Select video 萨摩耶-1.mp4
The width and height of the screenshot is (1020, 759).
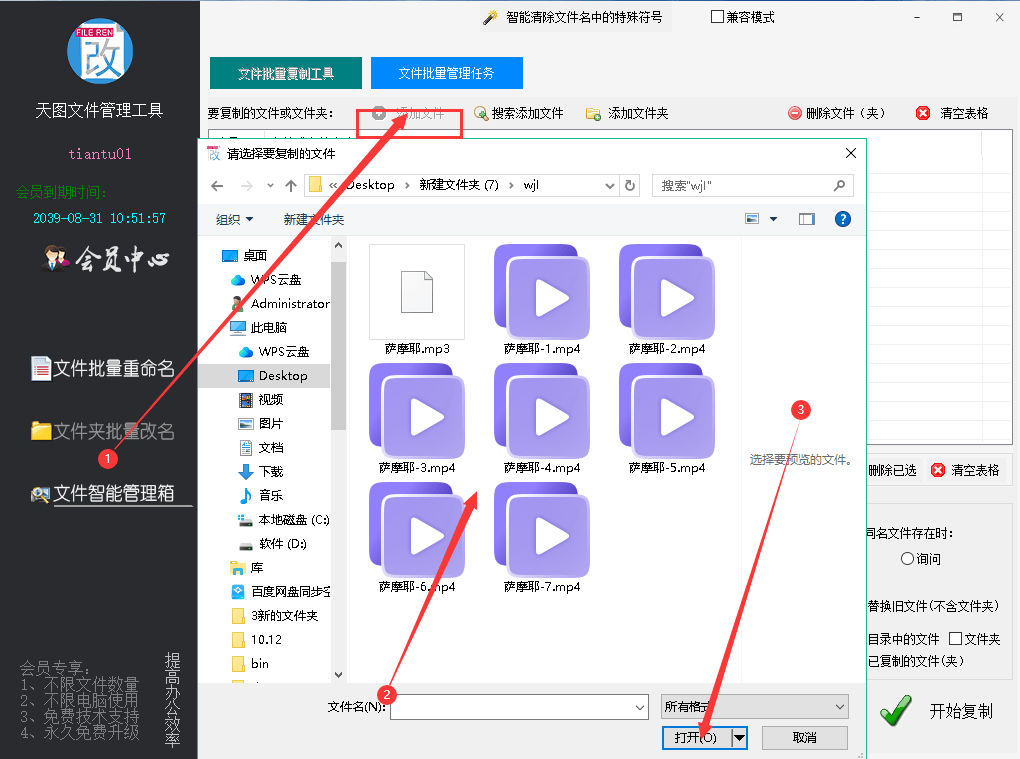coord(542,300)
